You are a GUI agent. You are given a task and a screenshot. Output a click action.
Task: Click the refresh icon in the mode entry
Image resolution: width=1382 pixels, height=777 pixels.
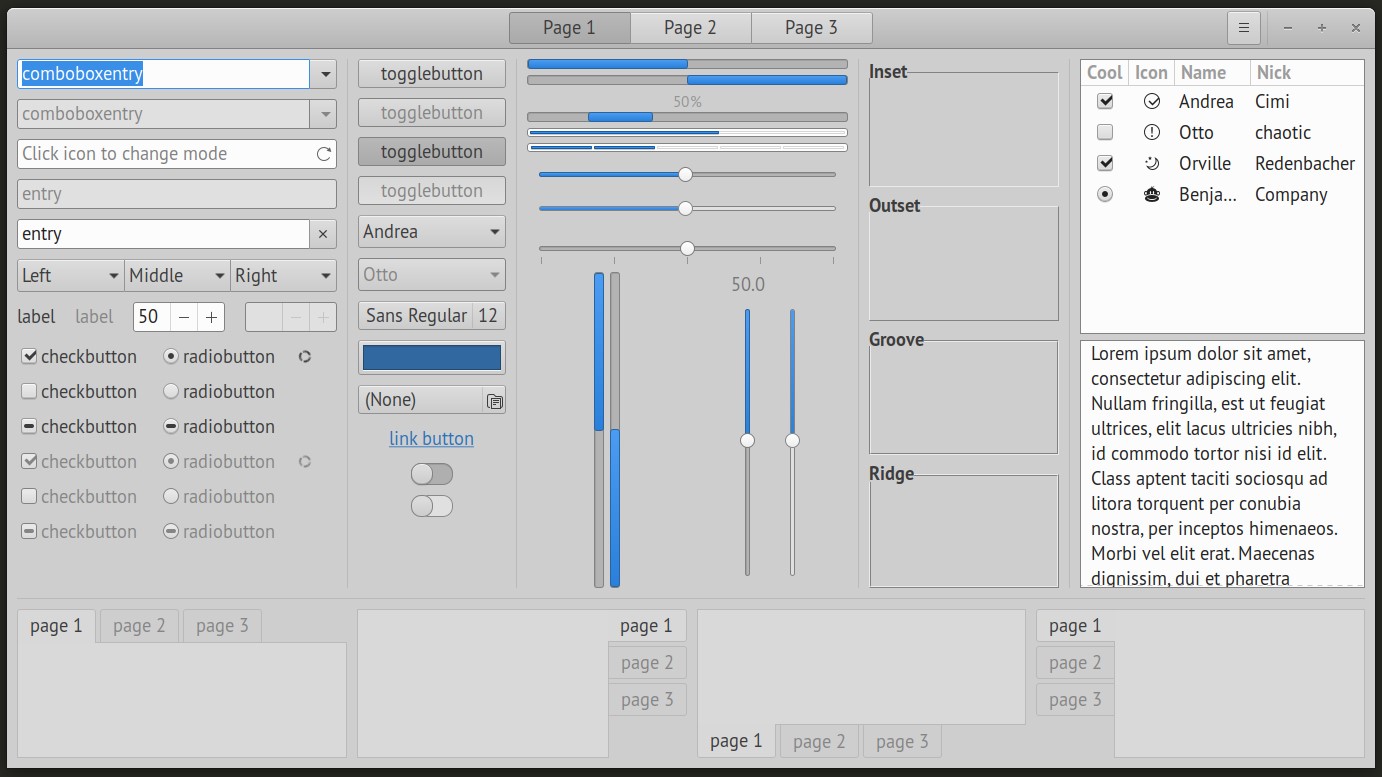[323, 154]
